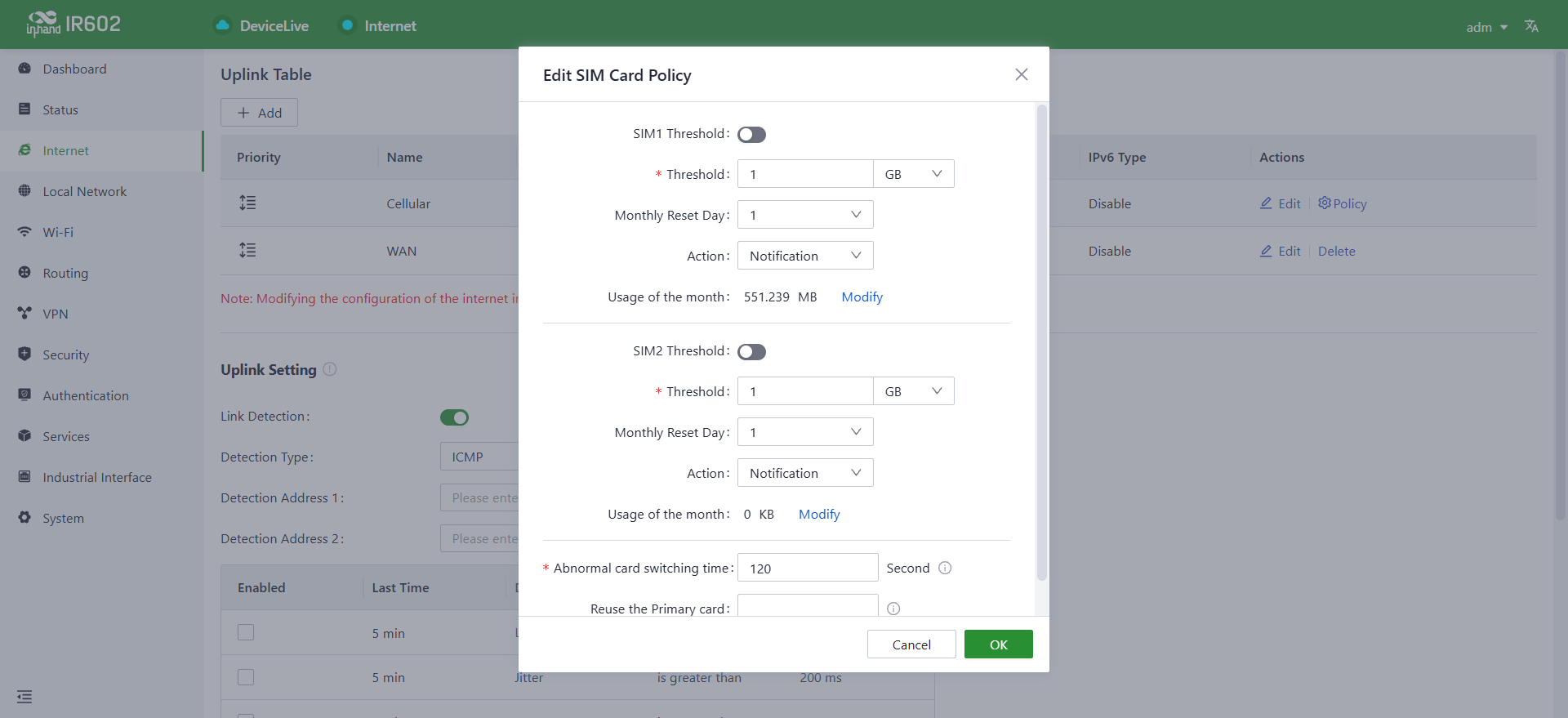The height and width of the screenshot is (718, 1568).
Task: Click the SIM1 Threshold value field
Action: click(x=805, y=174)
